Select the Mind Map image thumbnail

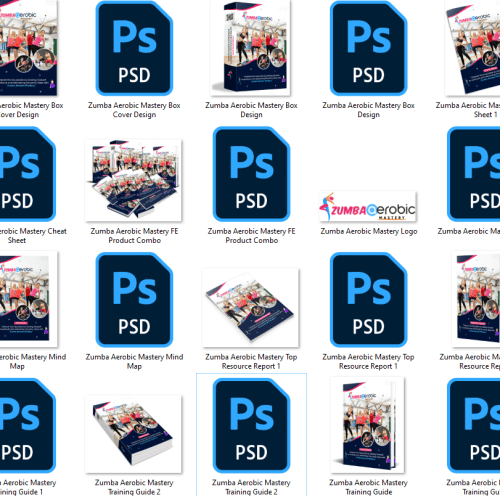28,299
